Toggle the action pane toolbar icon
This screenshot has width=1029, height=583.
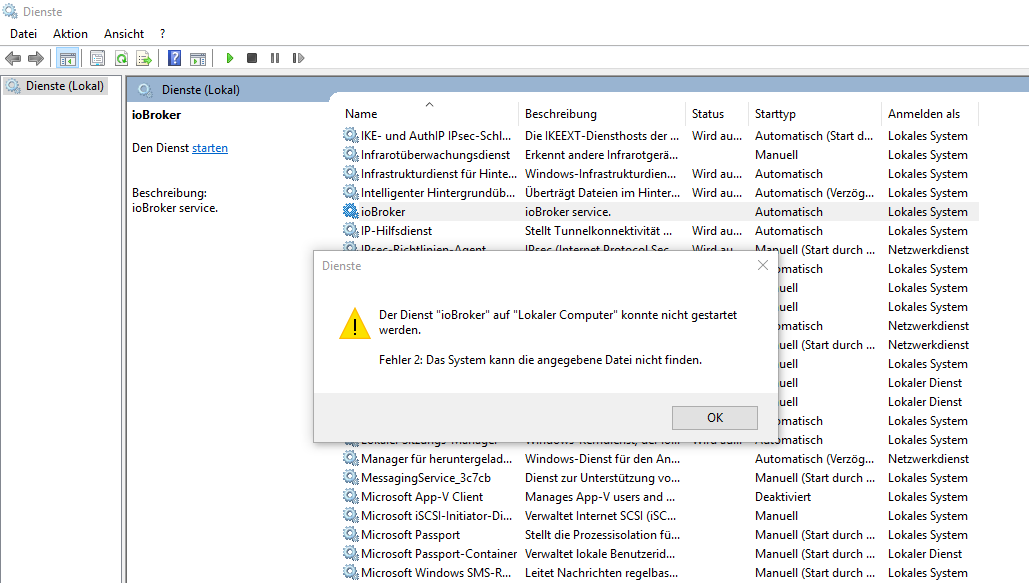198,58
